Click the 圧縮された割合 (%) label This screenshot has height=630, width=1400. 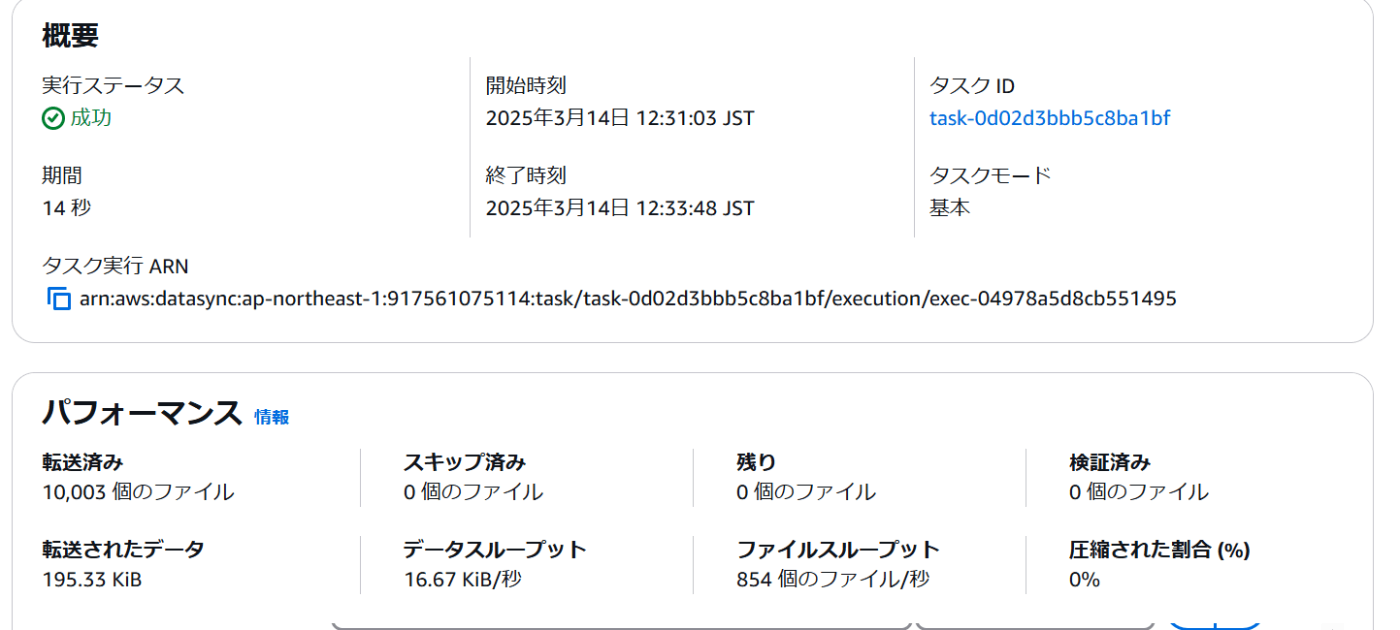1159,549
